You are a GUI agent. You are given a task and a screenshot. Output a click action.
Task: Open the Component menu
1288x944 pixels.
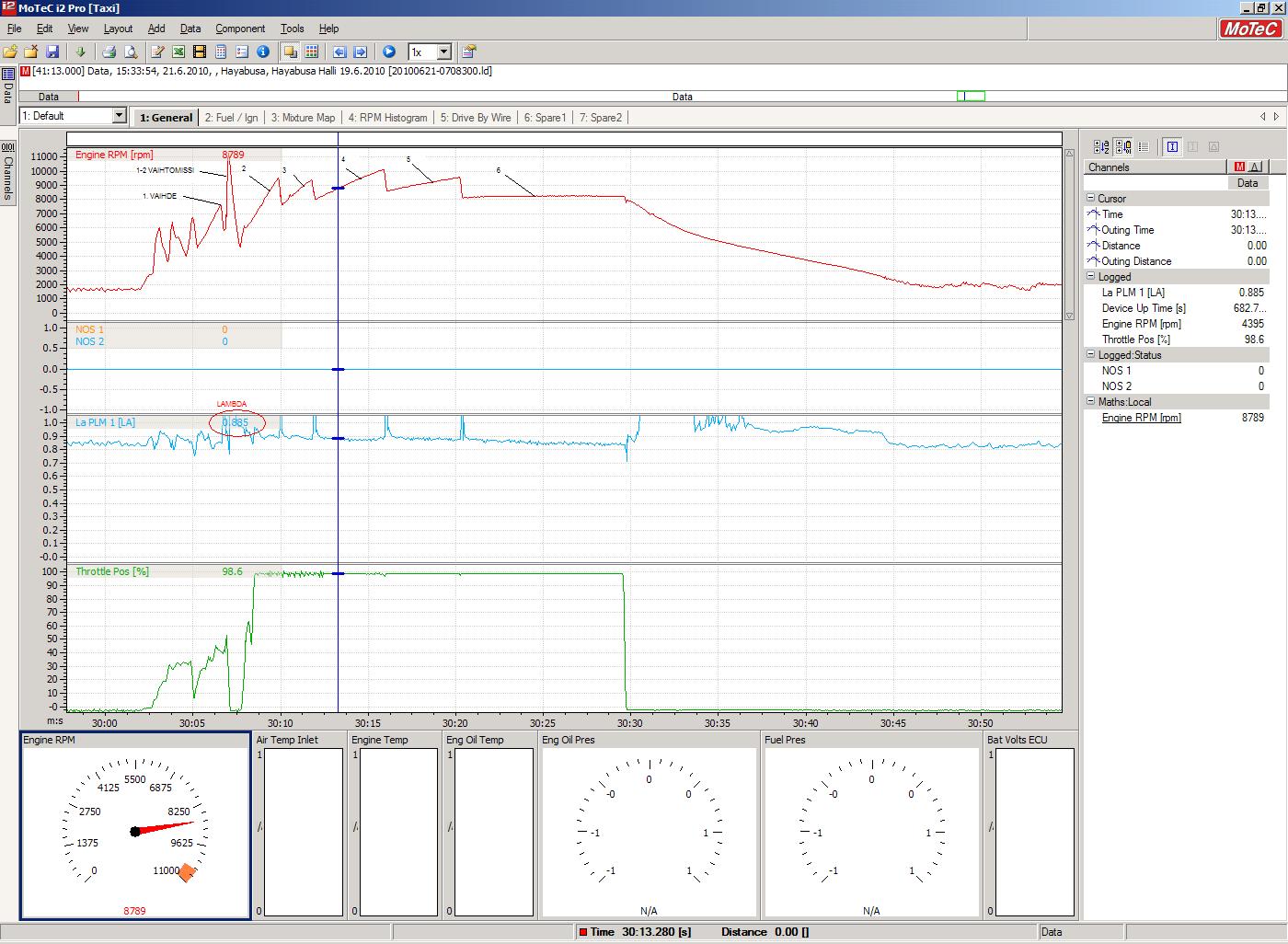click(240, 29)
